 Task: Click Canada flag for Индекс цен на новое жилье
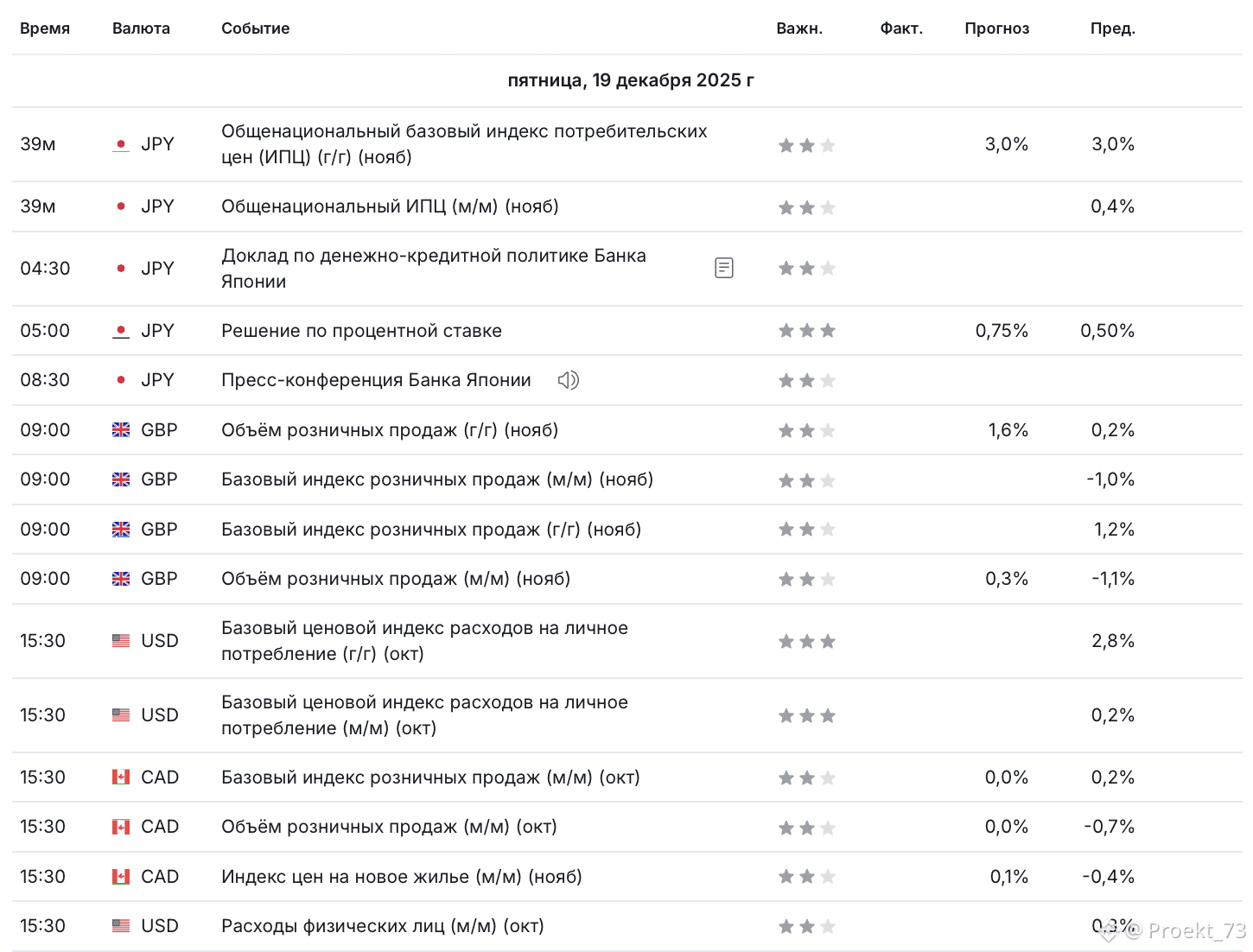(x=121, y=877)
